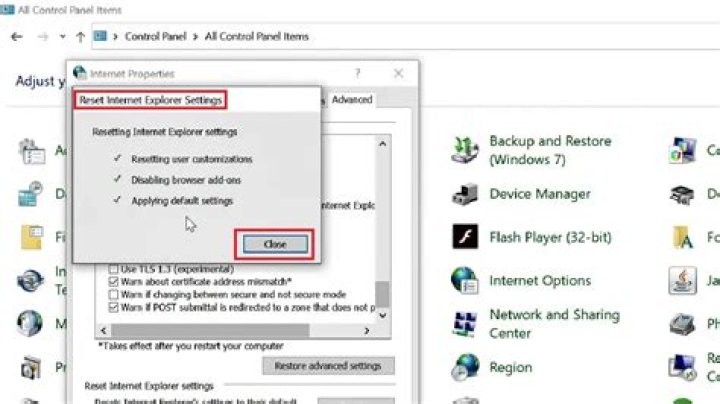Close the Internet Properties dialog with X
This screenshot has width=720, height=404.
click(398, 73)
